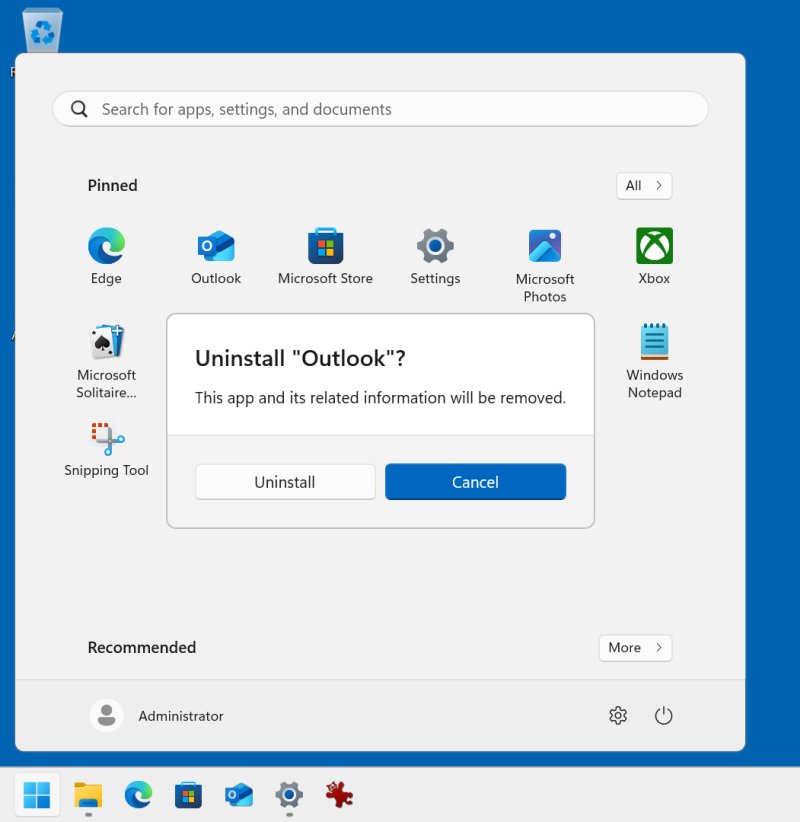The image size is (800, 822).
Task: Expand the Recommended section with More
Action: pyautogui.click(x=635, y=647)
